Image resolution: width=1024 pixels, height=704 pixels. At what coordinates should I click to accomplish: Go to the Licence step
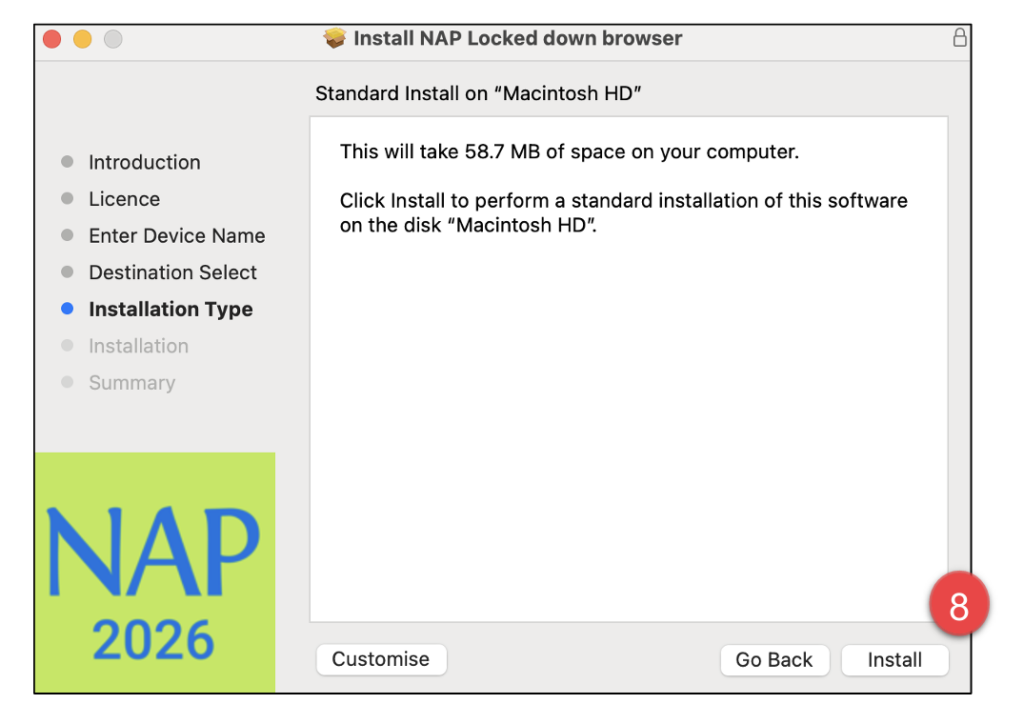click(124, 199)
